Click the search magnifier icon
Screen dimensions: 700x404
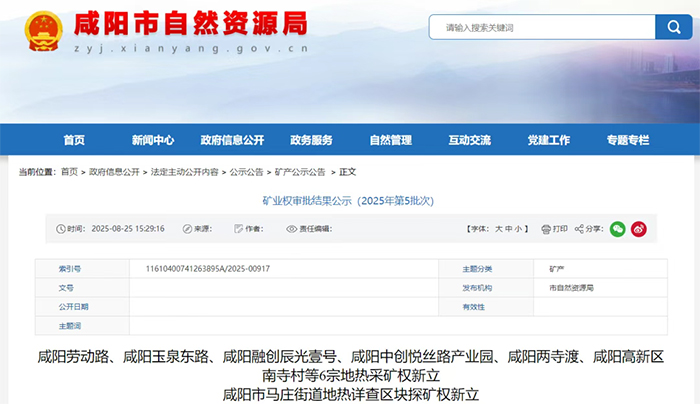[x=666, y=27]
